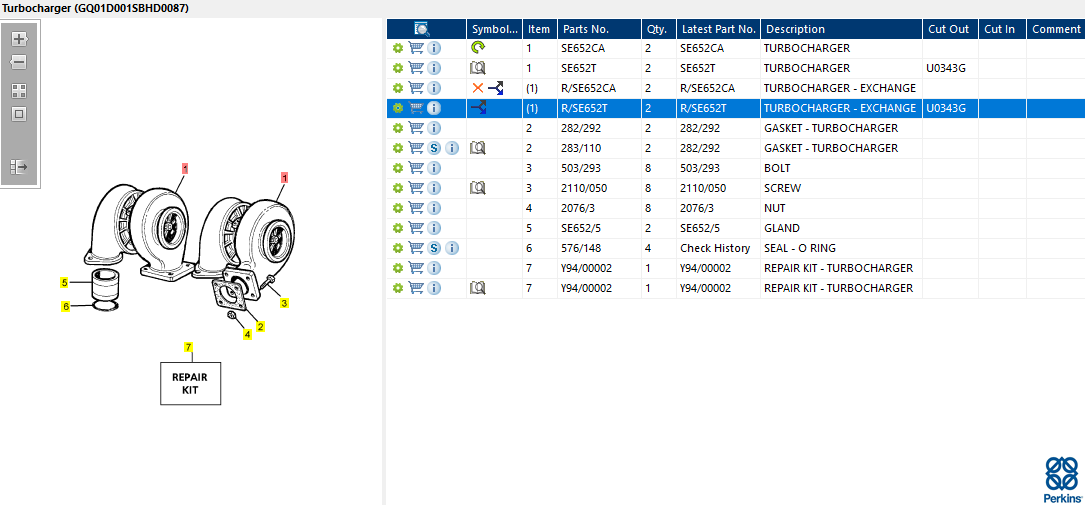Add SE652CA turbocharger to cart
The width and height of the screenshot is (1085, 505).
[416, 48]
